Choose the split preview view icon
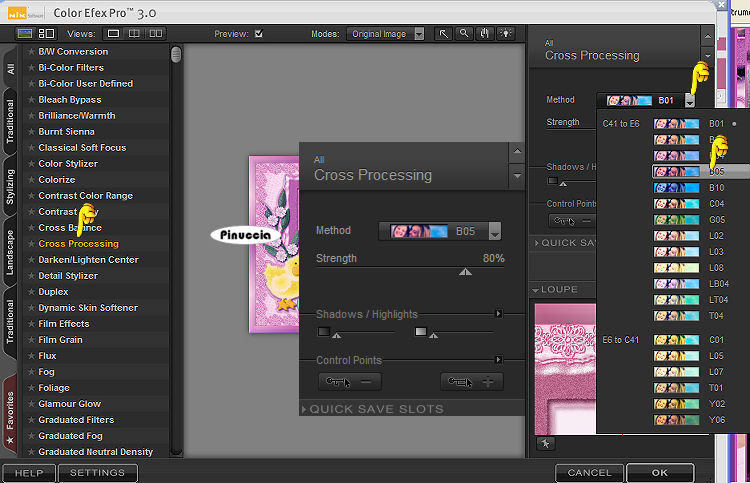This screenshot has height=483, width=750. point(134,33)
